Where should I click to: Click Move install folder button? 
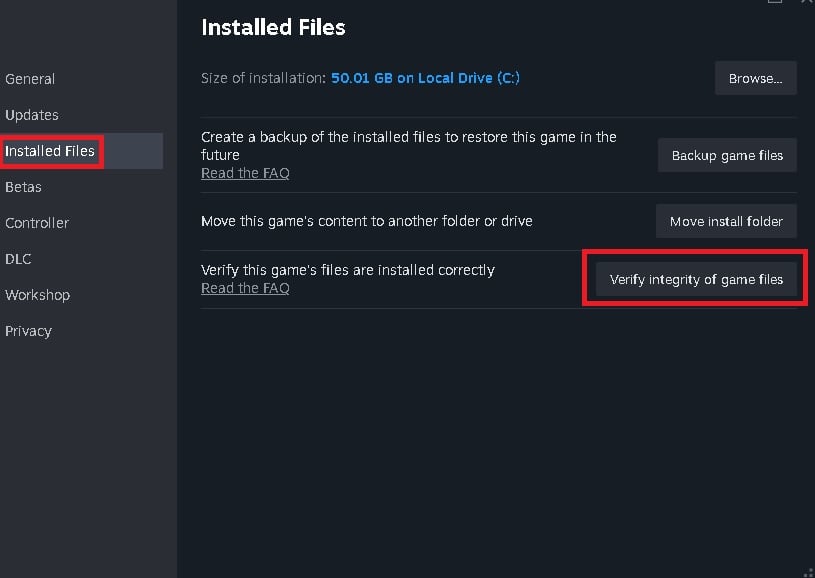click(x=726, y=221)
